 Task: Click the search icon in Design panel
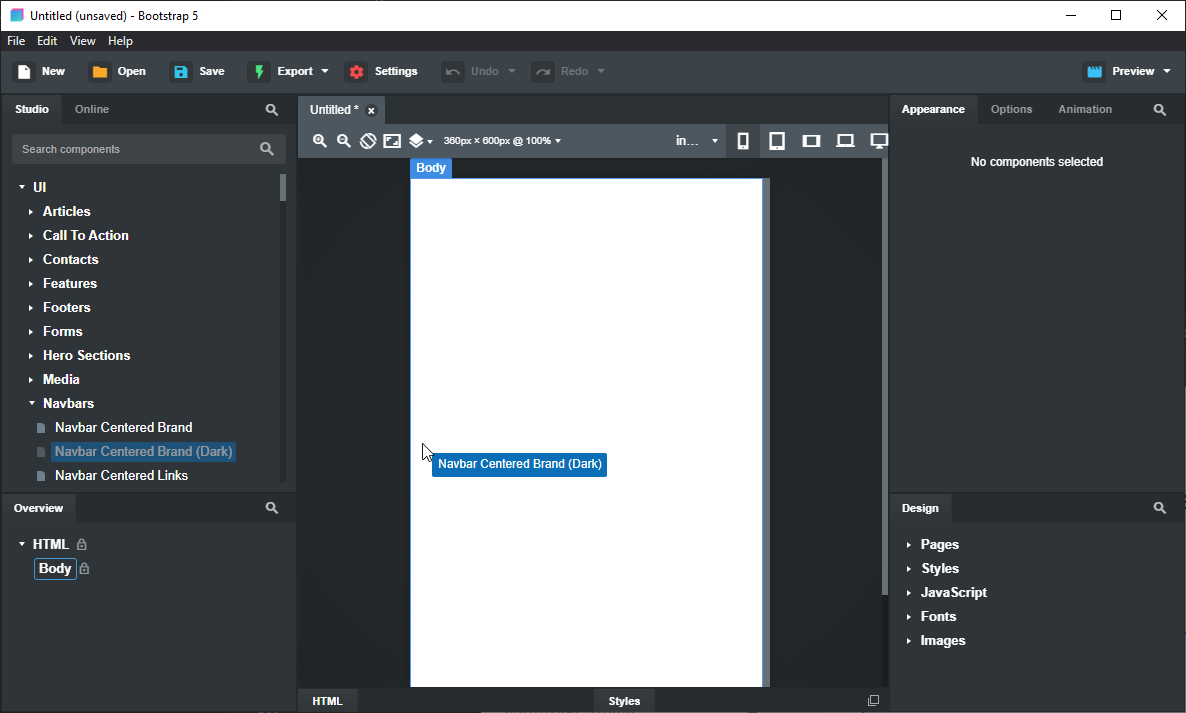(x=1160, y=508)
